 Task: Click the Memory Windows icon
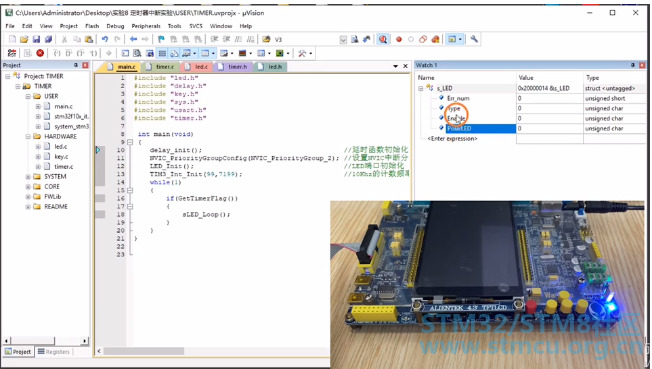click(x=205, y=53)
